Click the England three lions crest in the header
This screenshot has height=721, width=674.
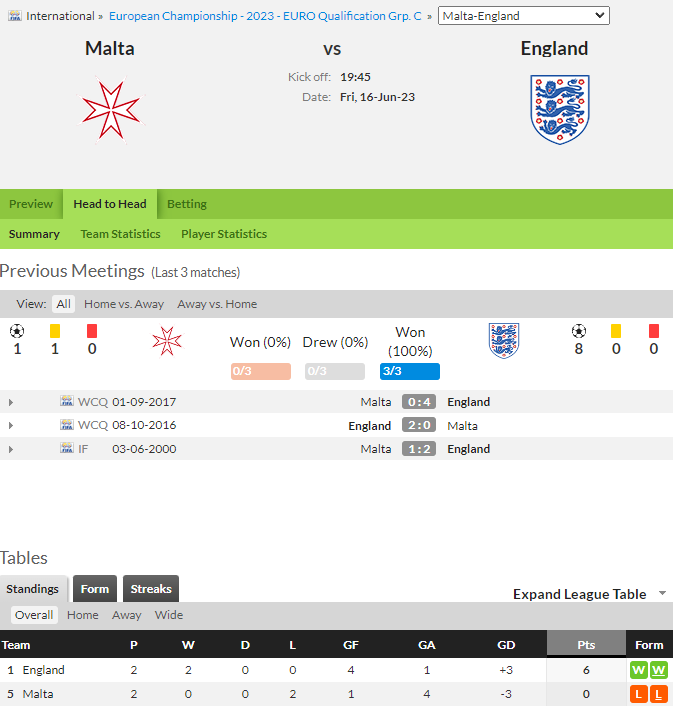pos(560,110)
